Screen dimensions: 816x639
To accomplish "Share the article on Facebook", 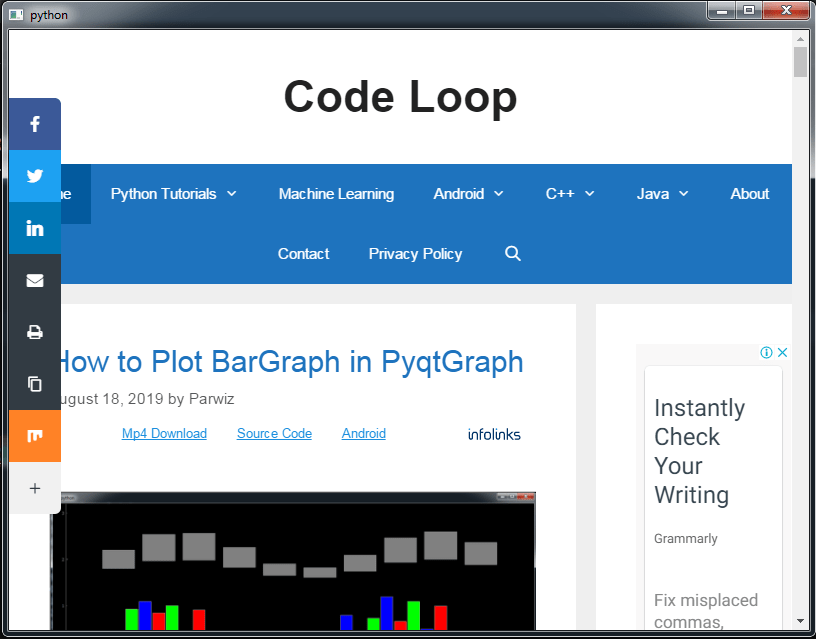I will [x=35, y=124].
